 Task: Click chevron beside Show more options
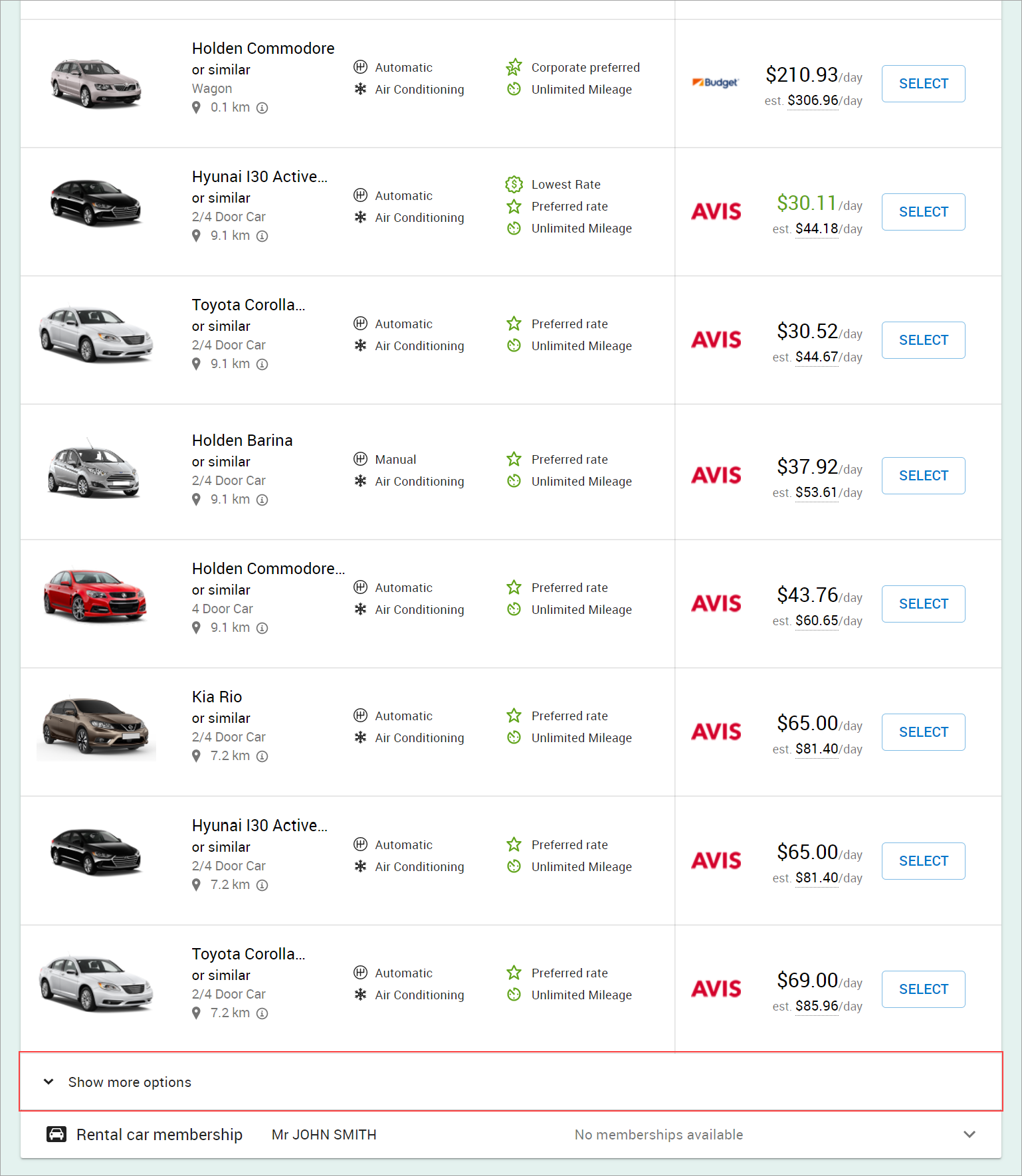click(x=49, y=1082)
